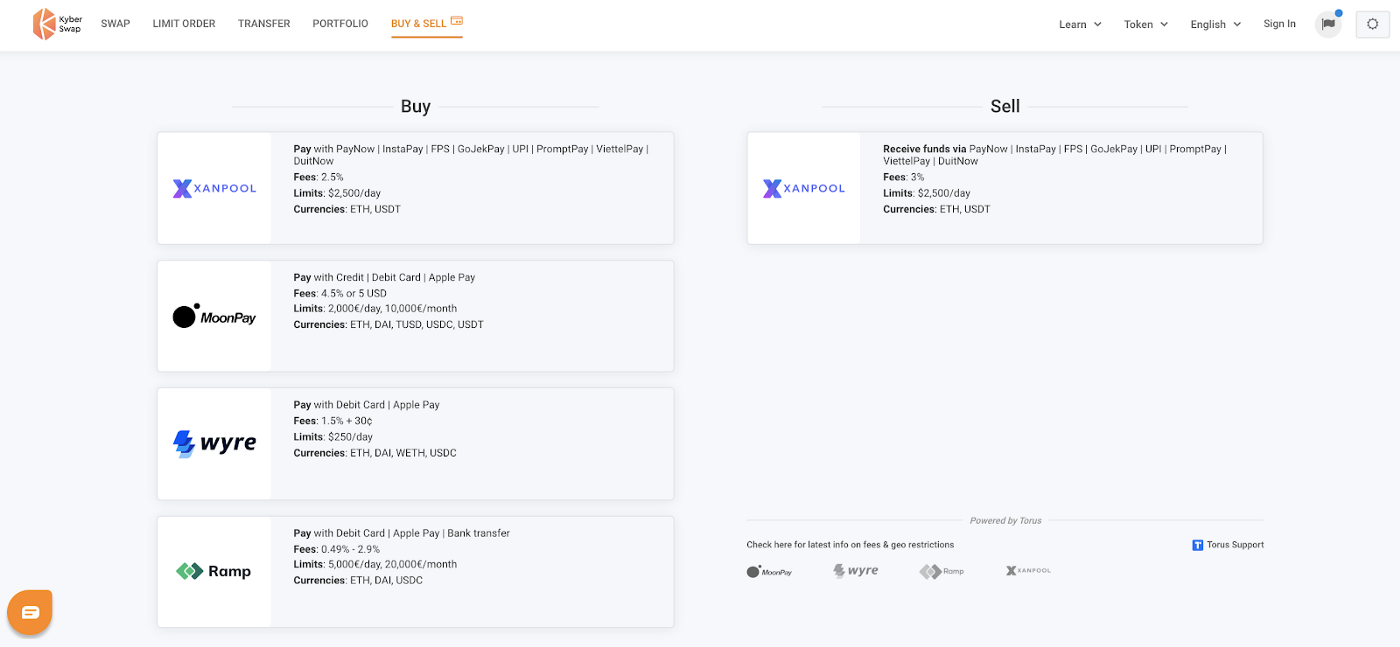
Task: Click 'Limits: $250/day' in Wyre card
Action: 333,437
